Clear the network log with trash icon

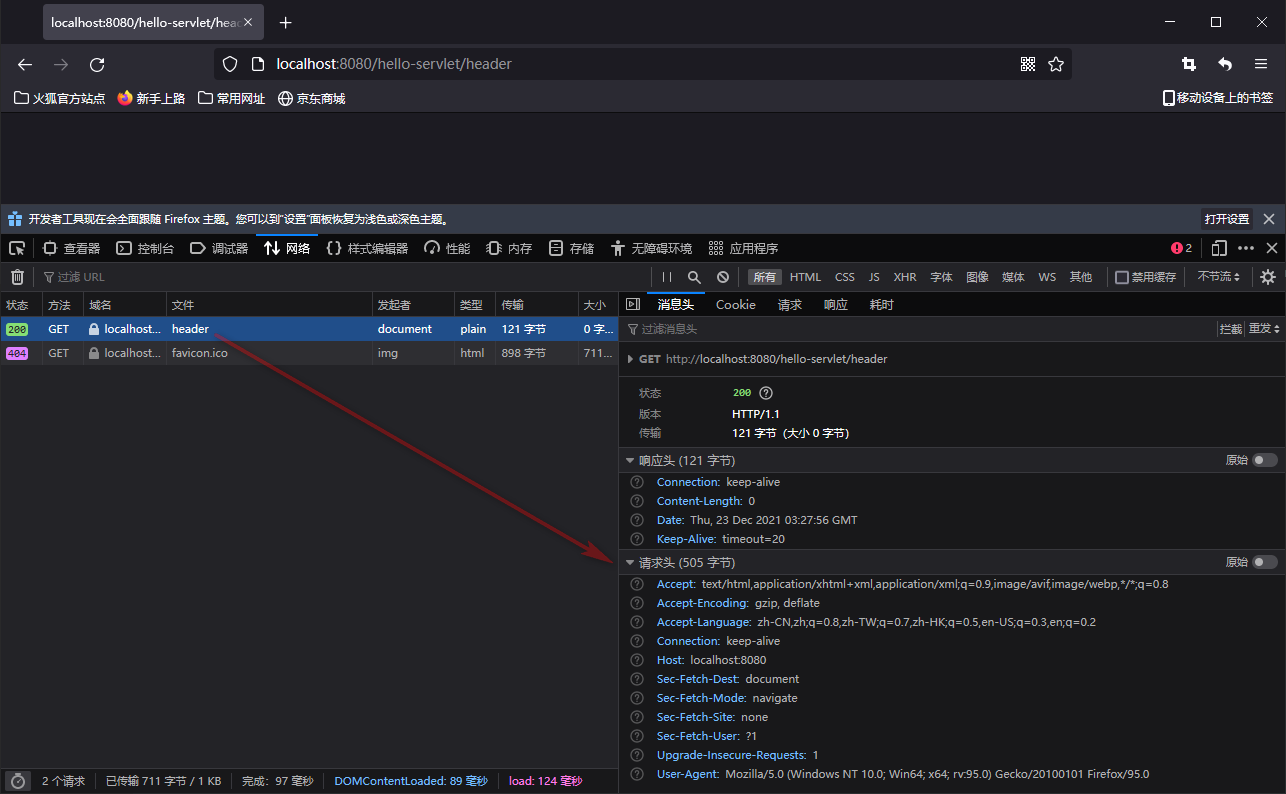[17, 277]
